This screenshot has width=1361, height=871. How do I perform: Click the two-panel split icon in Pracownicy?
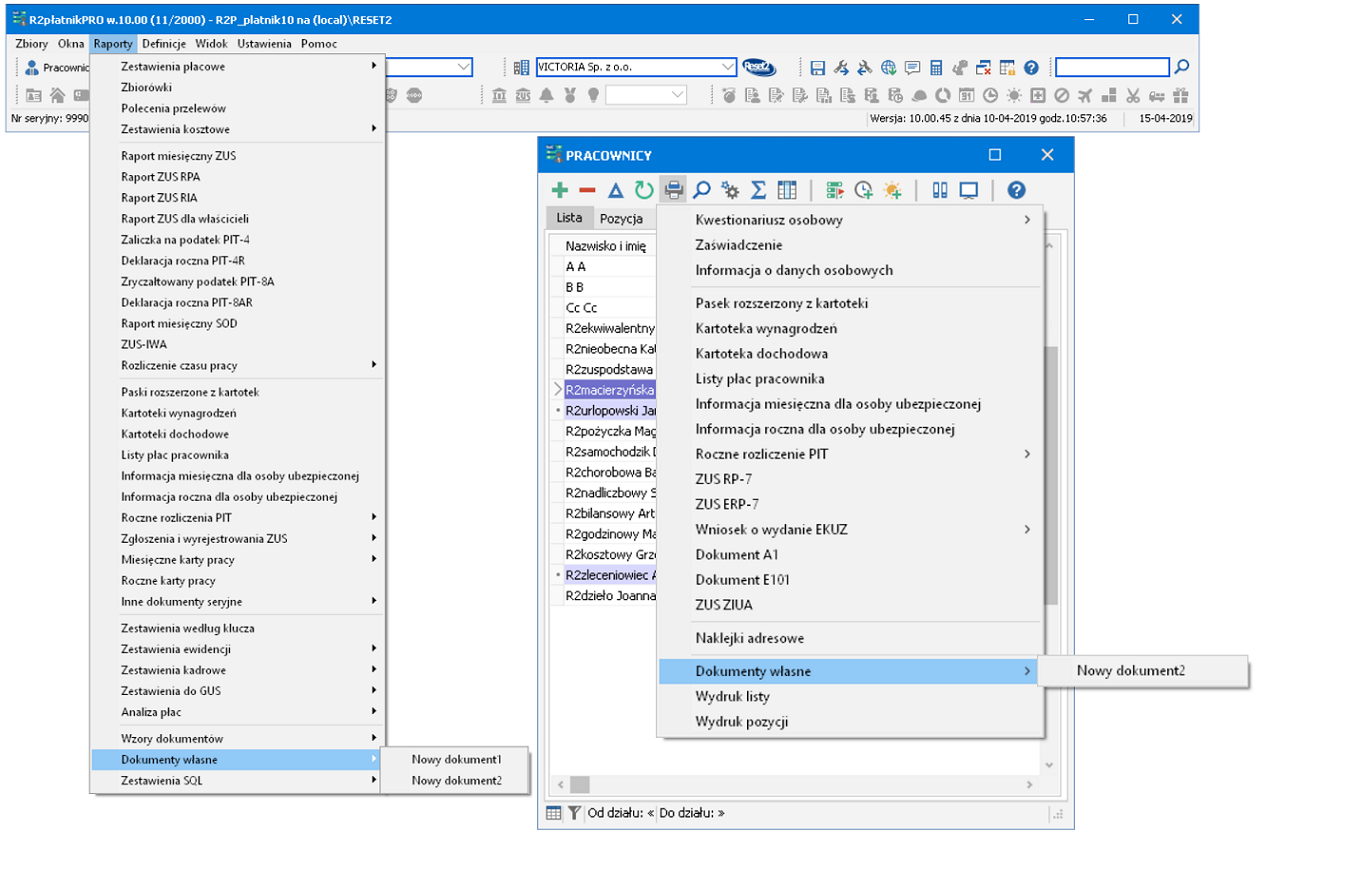click(939, 190)
